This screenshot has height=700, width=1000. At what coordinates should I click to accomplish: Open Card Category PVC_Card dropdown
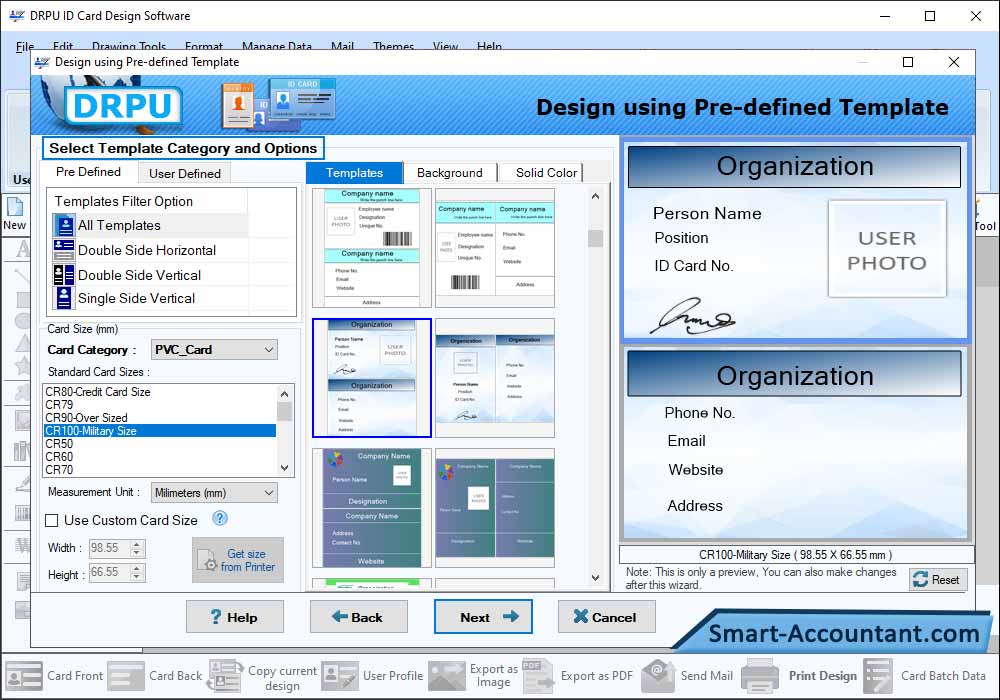[x=214, y=349]
